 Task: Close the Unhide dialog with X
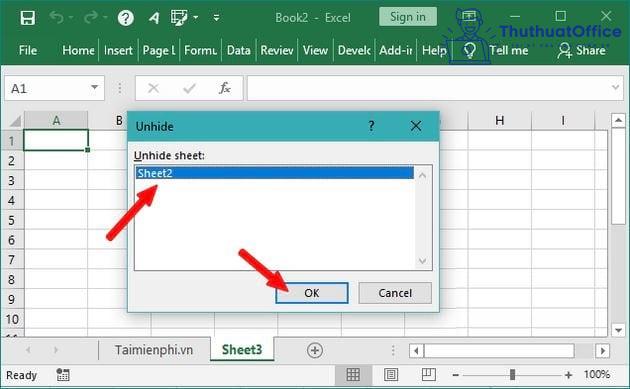coord(416,126)
